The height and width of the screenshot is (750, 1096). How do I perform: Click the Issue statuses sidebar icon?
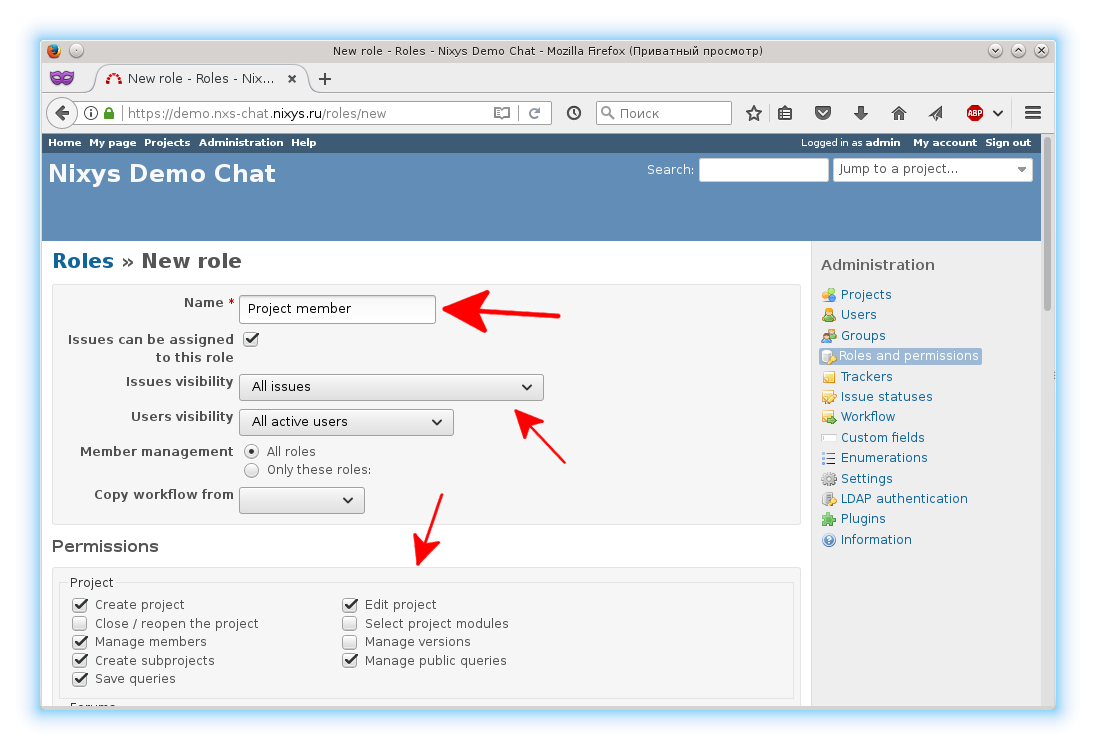(829, 397)
